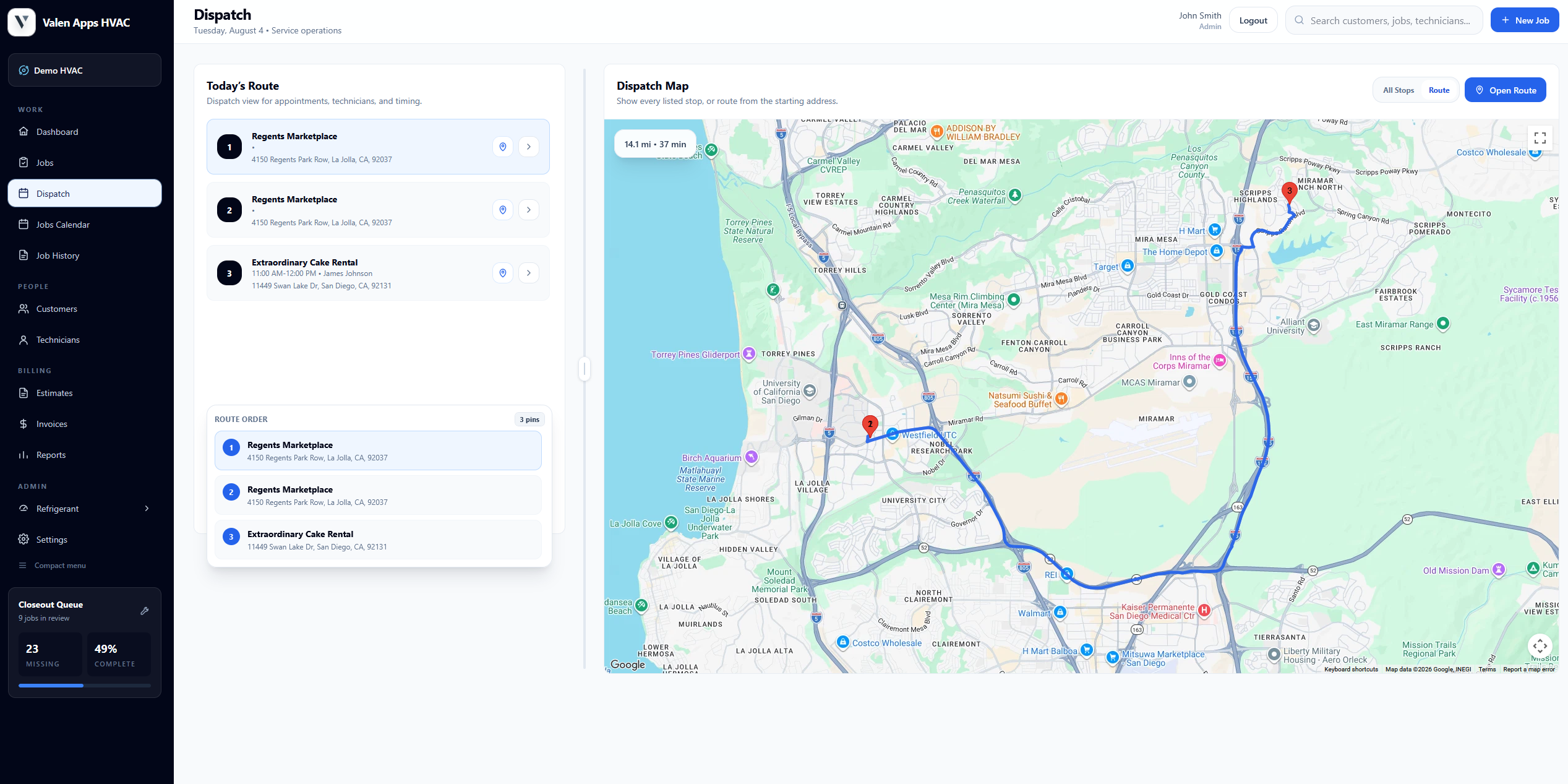Screen dimensions: 1568x784
Task: Click the Estimates document icon
Action: pyautogui.click(x=24, y=393)
